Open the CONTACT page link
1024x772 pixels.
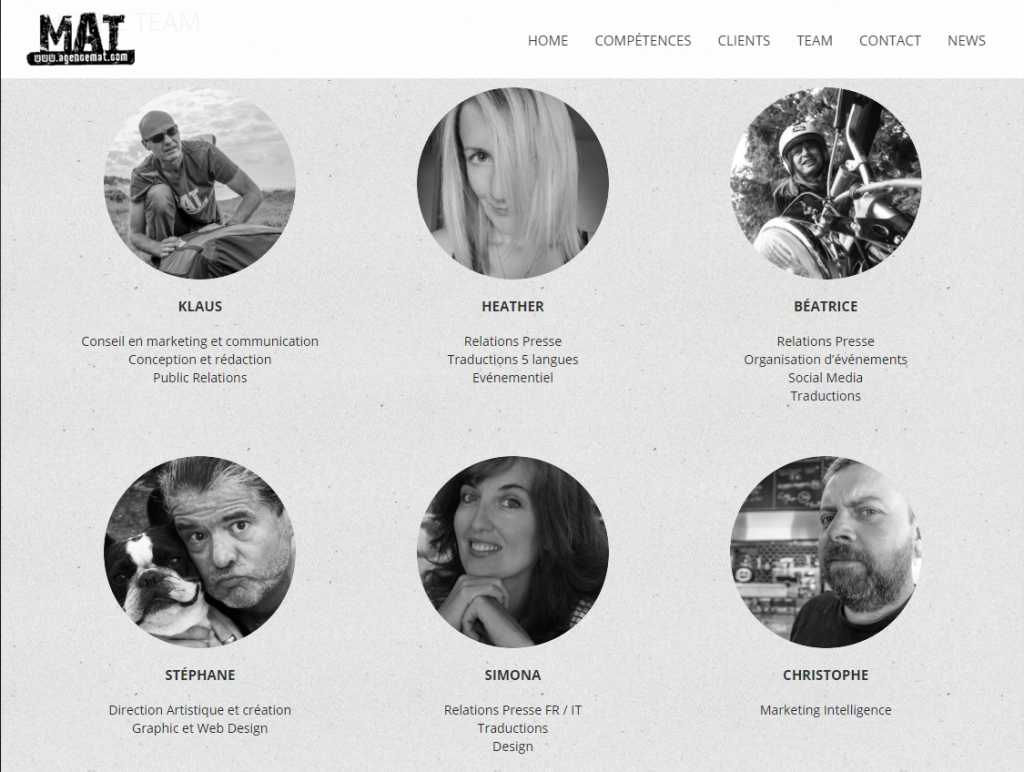[889, 40]
